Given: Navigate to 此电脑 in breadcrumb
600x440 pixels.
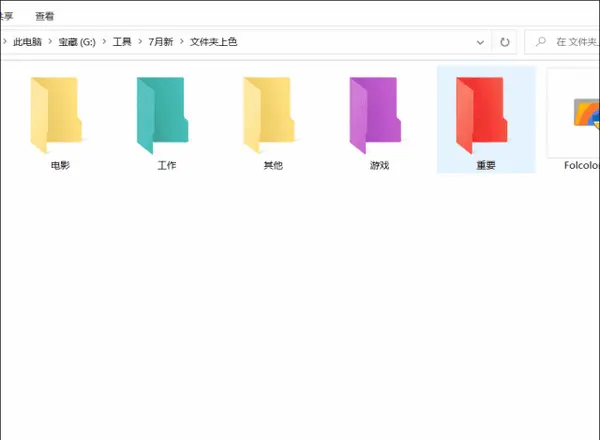Looking at the screenshot, I should (x=27, y=42).
